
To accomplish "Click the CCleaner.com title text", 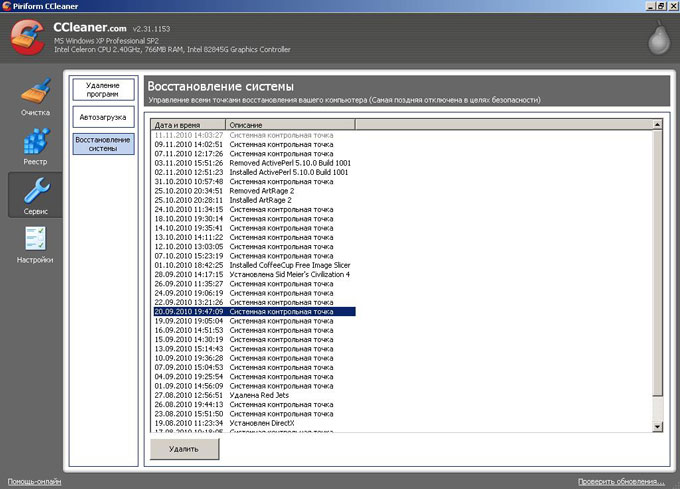I will point(90,27).
